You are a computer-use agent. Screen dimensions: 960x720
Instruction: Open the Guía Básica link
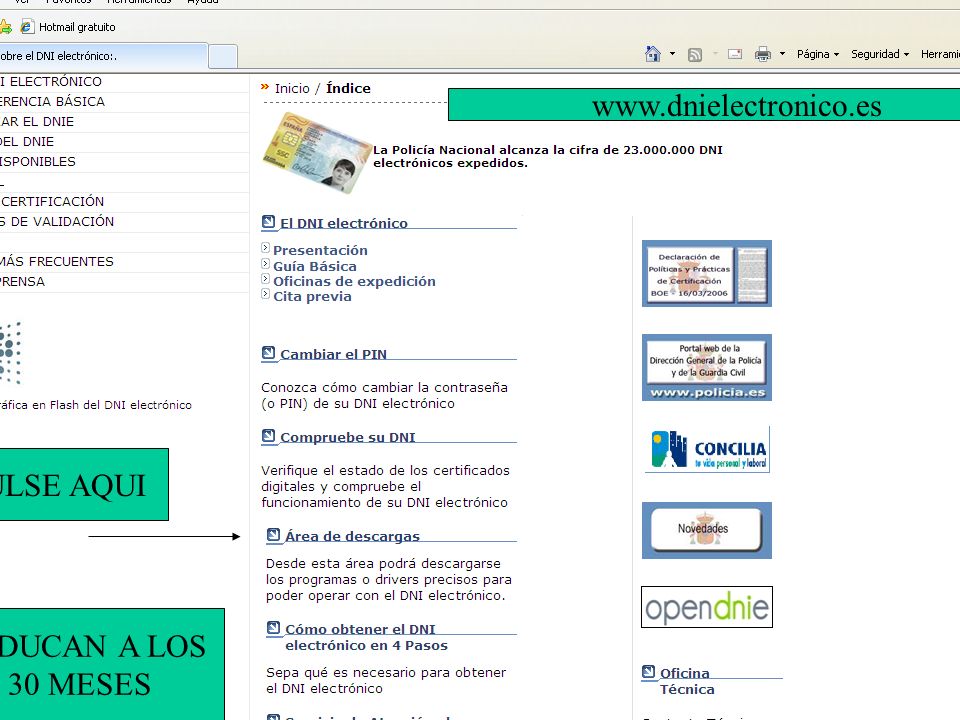315,266
